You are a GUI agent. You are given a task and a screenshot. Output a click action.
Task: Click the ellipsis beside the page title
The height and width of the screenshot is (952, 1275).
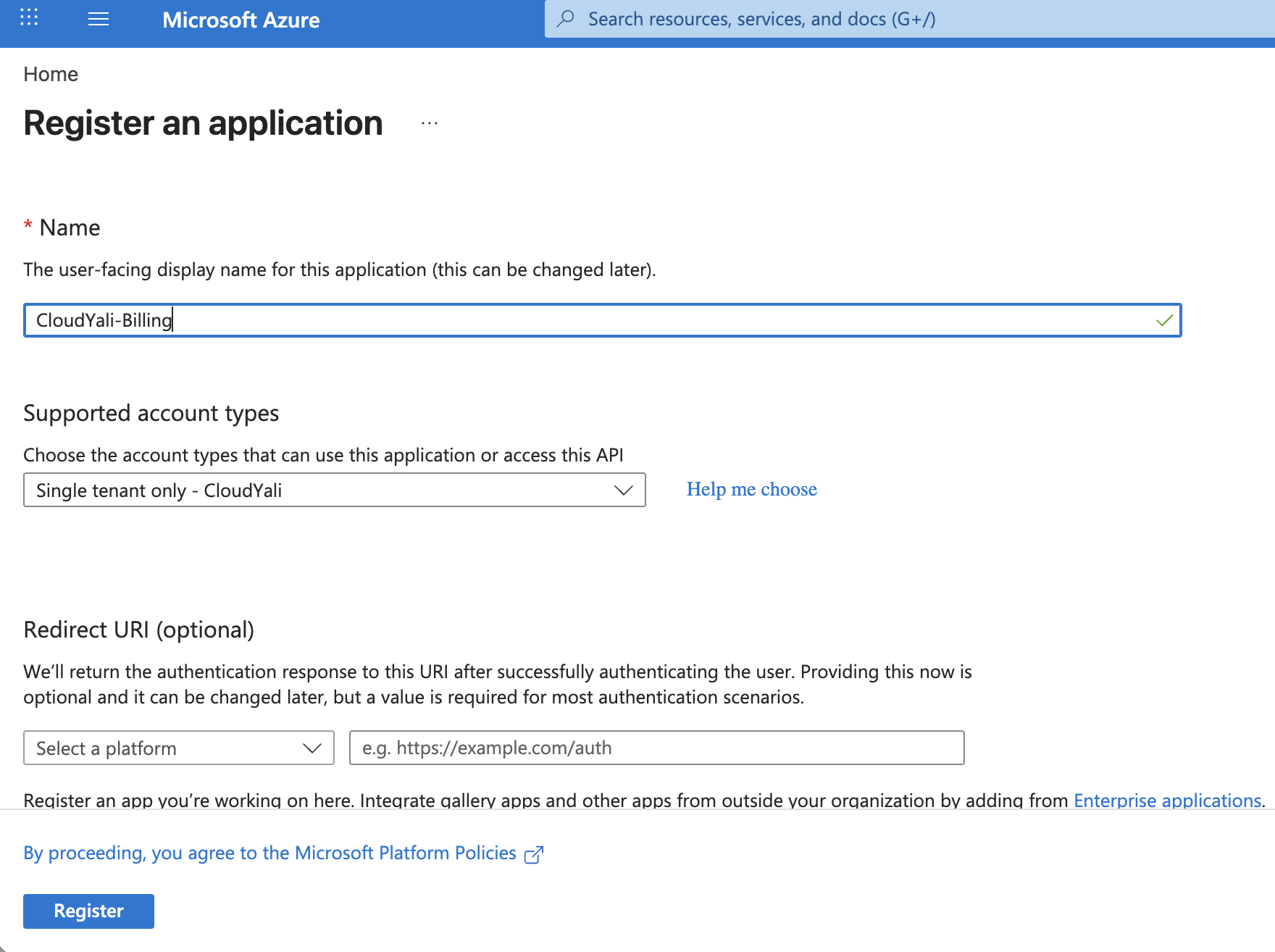pos(430,123)
